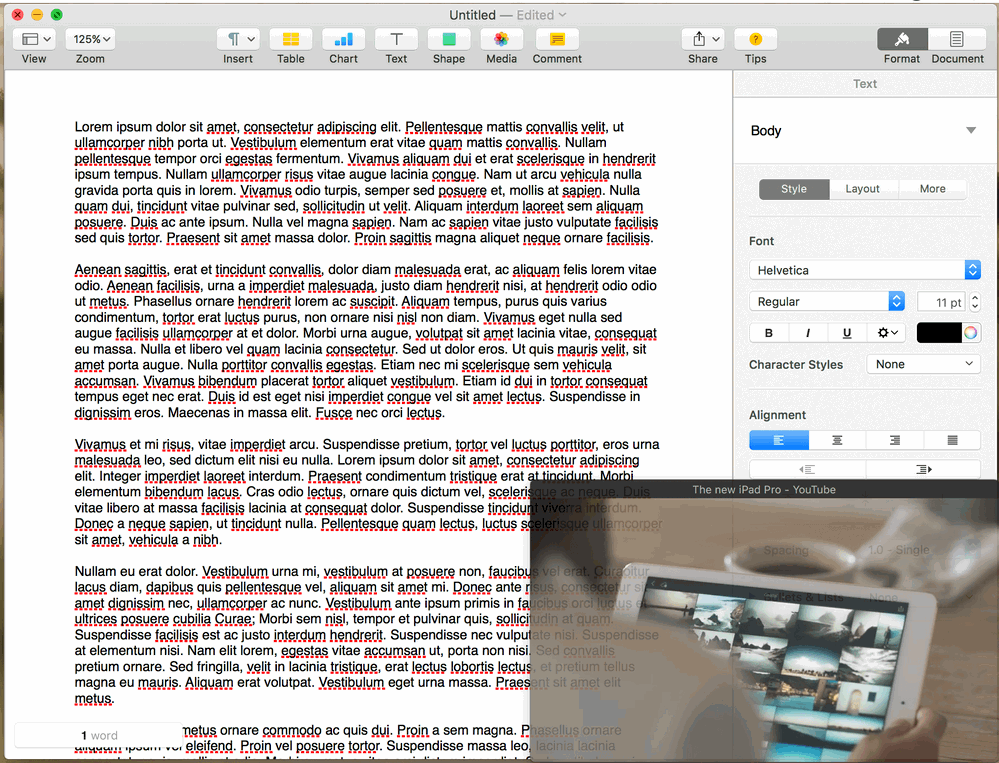
Task: Align text right
Action: click(895, 440)
